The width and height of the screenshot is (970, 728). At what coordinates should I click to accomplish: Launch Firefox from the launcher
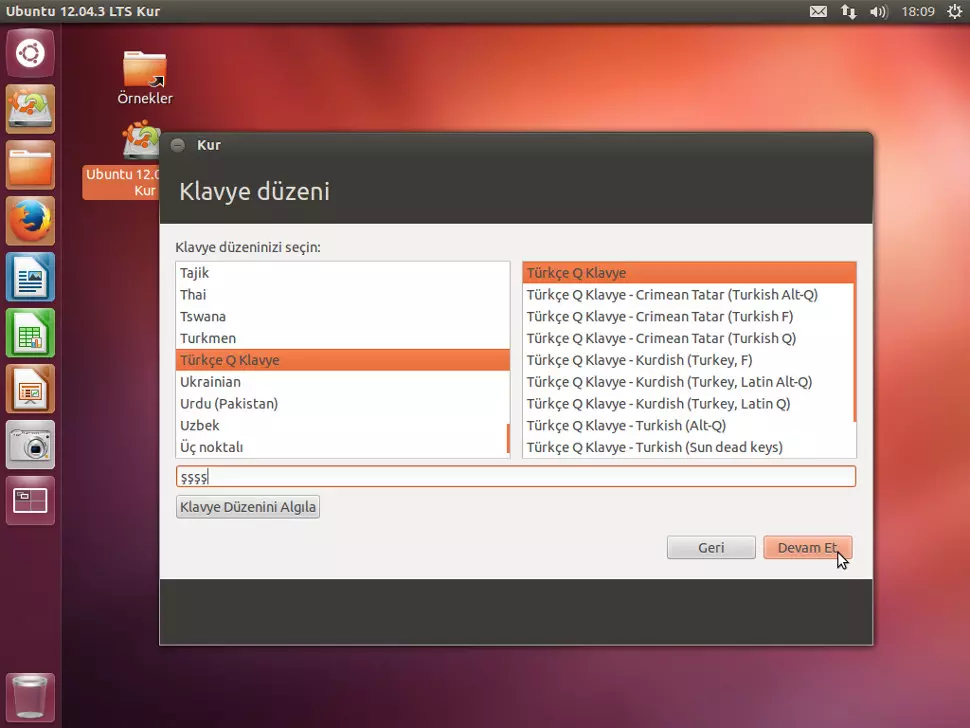pyautogui.click(x=30, y=221)
